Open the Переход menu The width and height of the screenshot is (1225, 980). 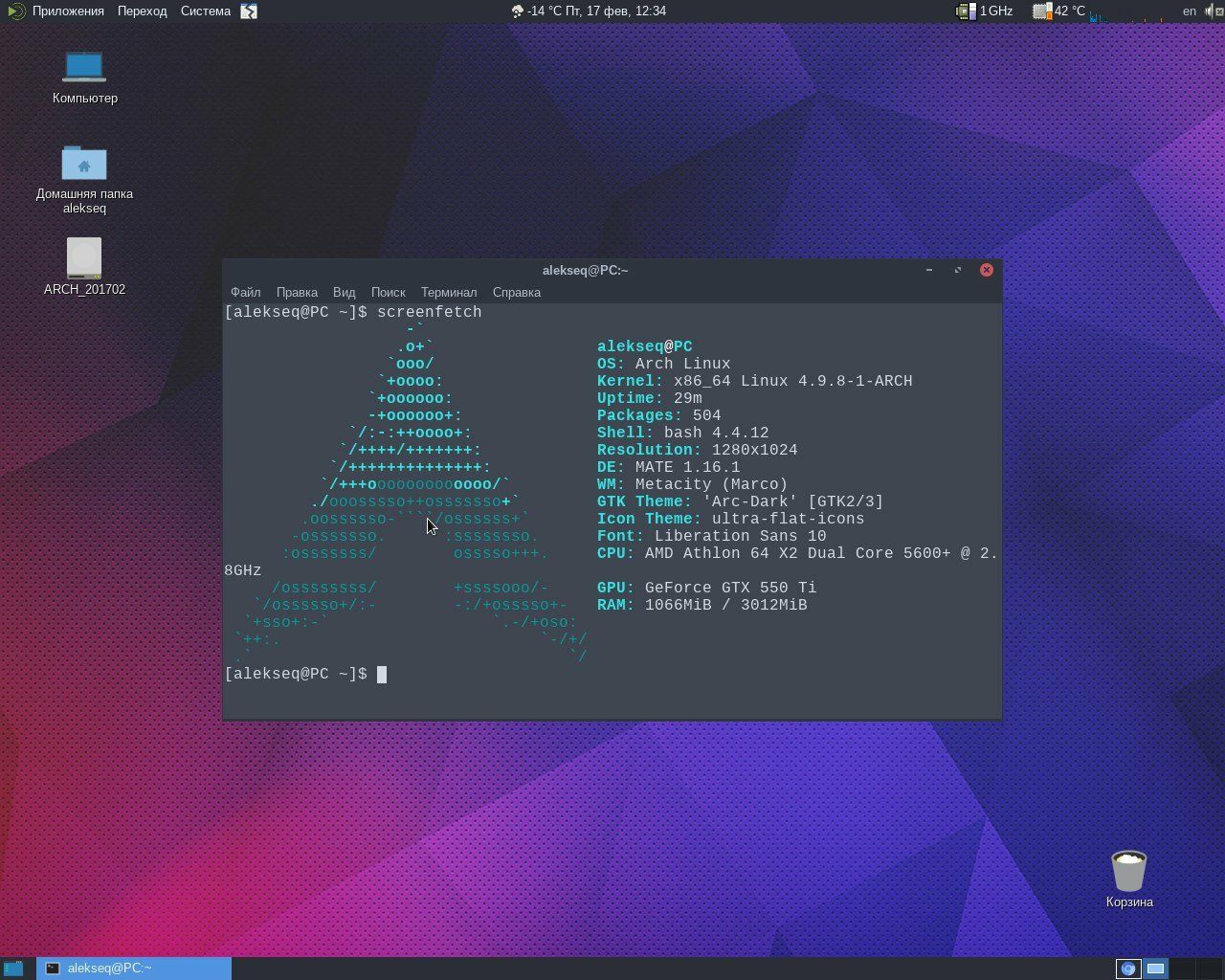pos(142,11)
